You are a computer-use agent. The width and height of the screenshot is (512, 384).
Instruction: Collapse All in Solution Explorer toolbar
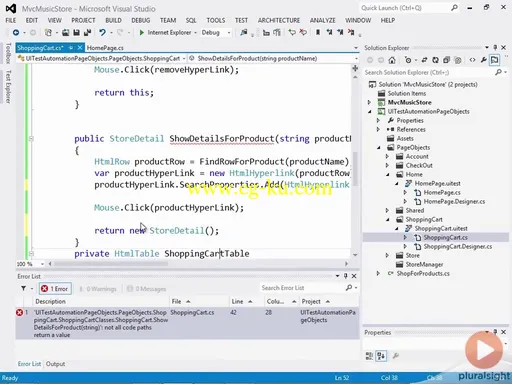tap(446, 60)
